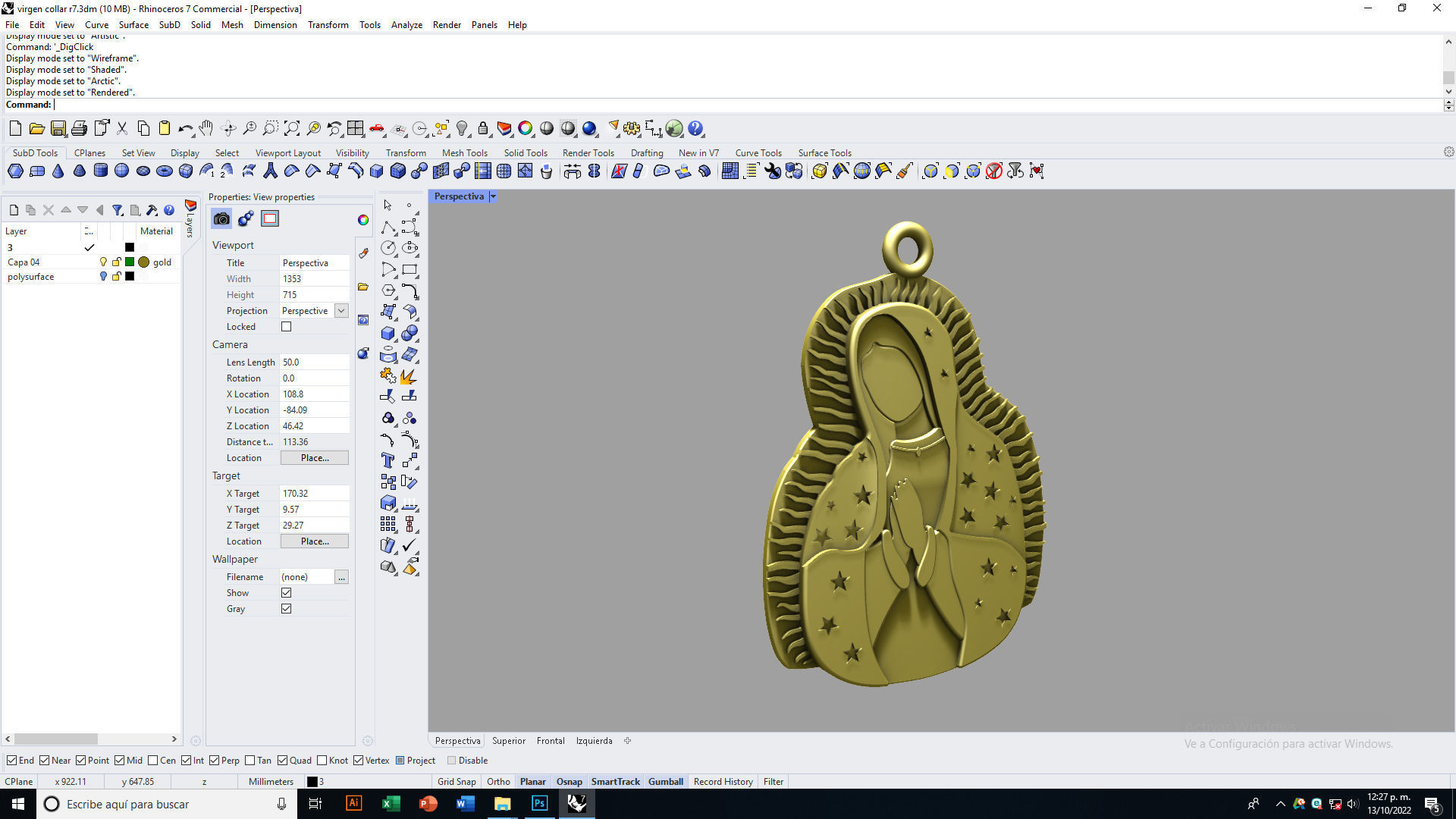Select the camera View properties icon
This screenshot has width=1456, height=819.
(x=221, y=219)
